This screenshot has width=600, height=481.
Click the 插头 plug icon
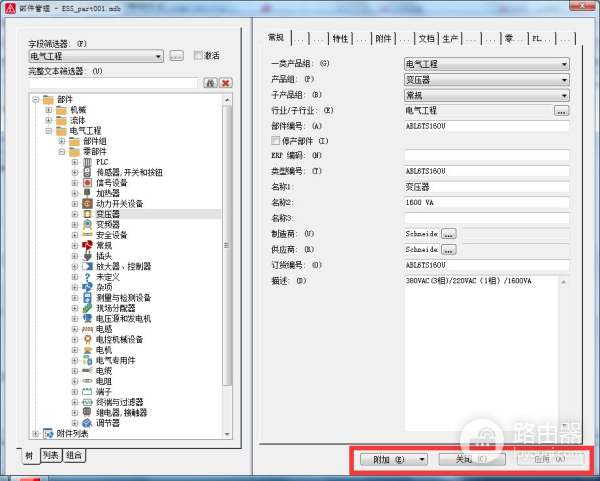click(87, 256)
